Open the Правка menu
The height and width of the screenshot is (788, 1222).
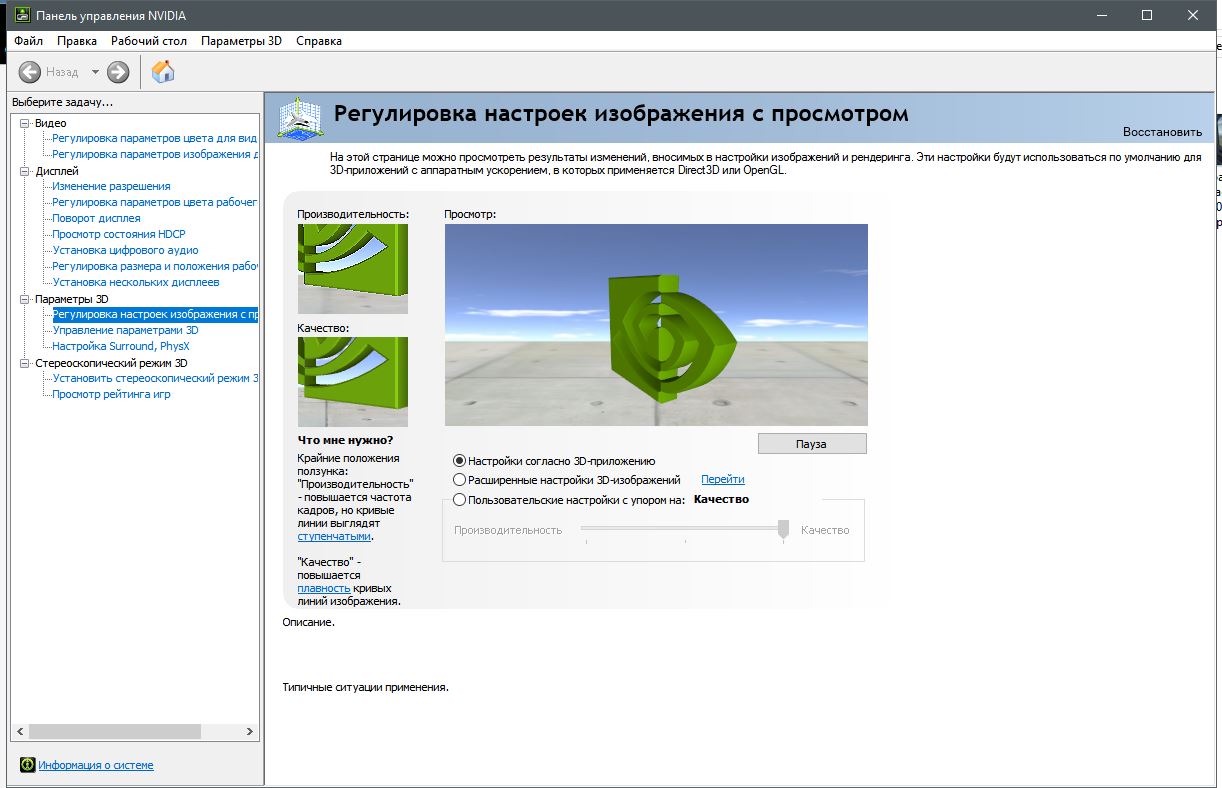coord(77,41)
